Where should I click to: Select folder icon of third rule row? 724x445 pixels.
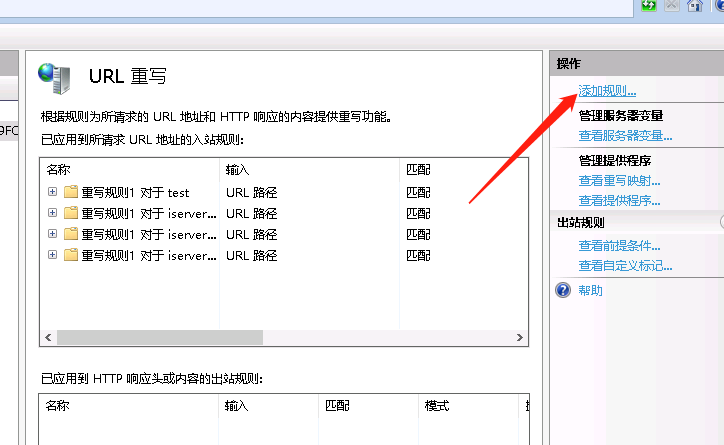[71, 234]
